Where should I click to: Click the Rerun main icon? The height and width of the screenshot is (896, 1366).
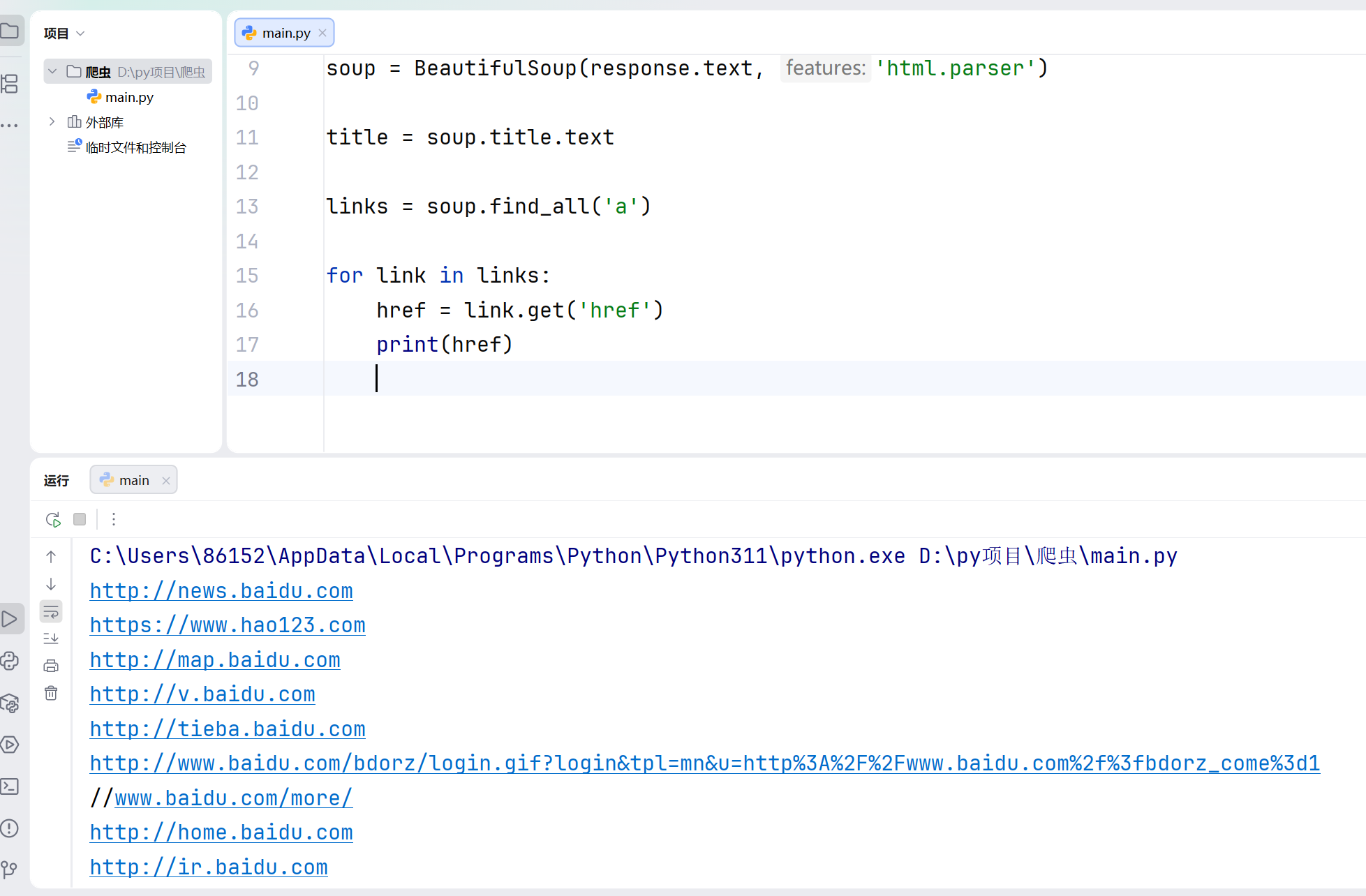(x=53, y=519)
